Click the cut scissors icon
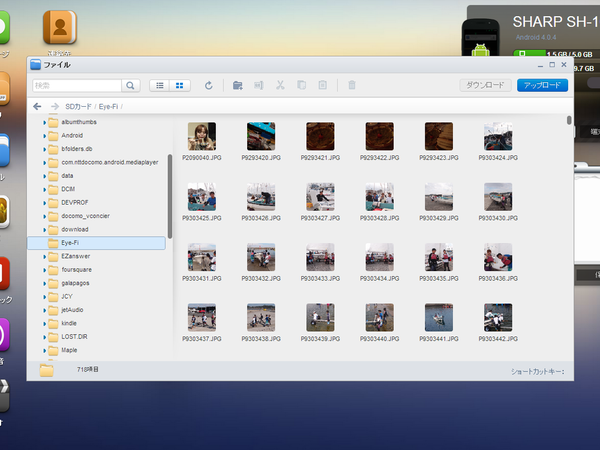The height and width of the screenshot is (450, 600). tap(280, 85)
